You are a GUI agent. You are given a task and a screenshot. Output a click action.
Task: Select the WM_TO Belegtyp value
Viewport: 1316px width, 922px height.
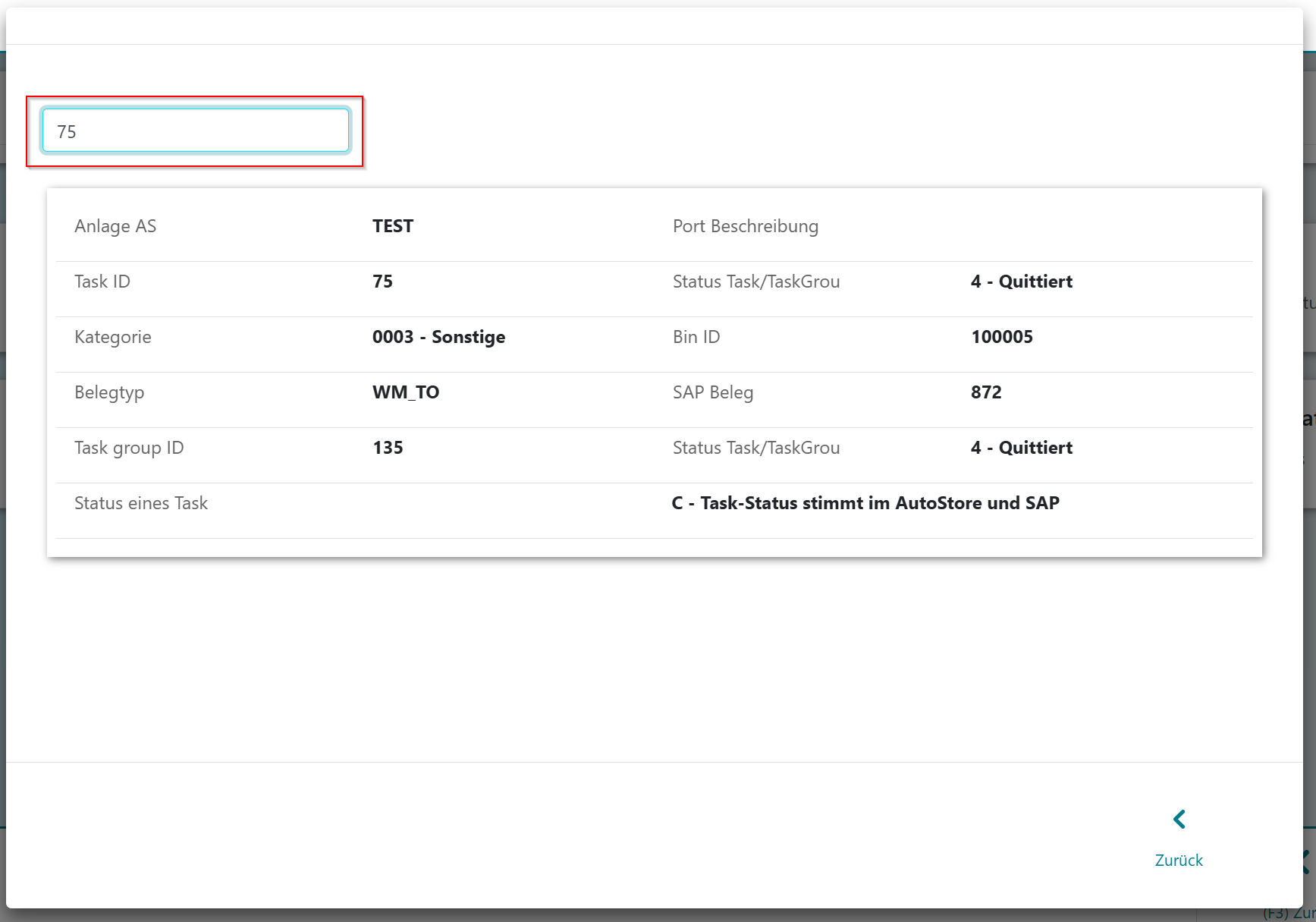tap(406, 392)
